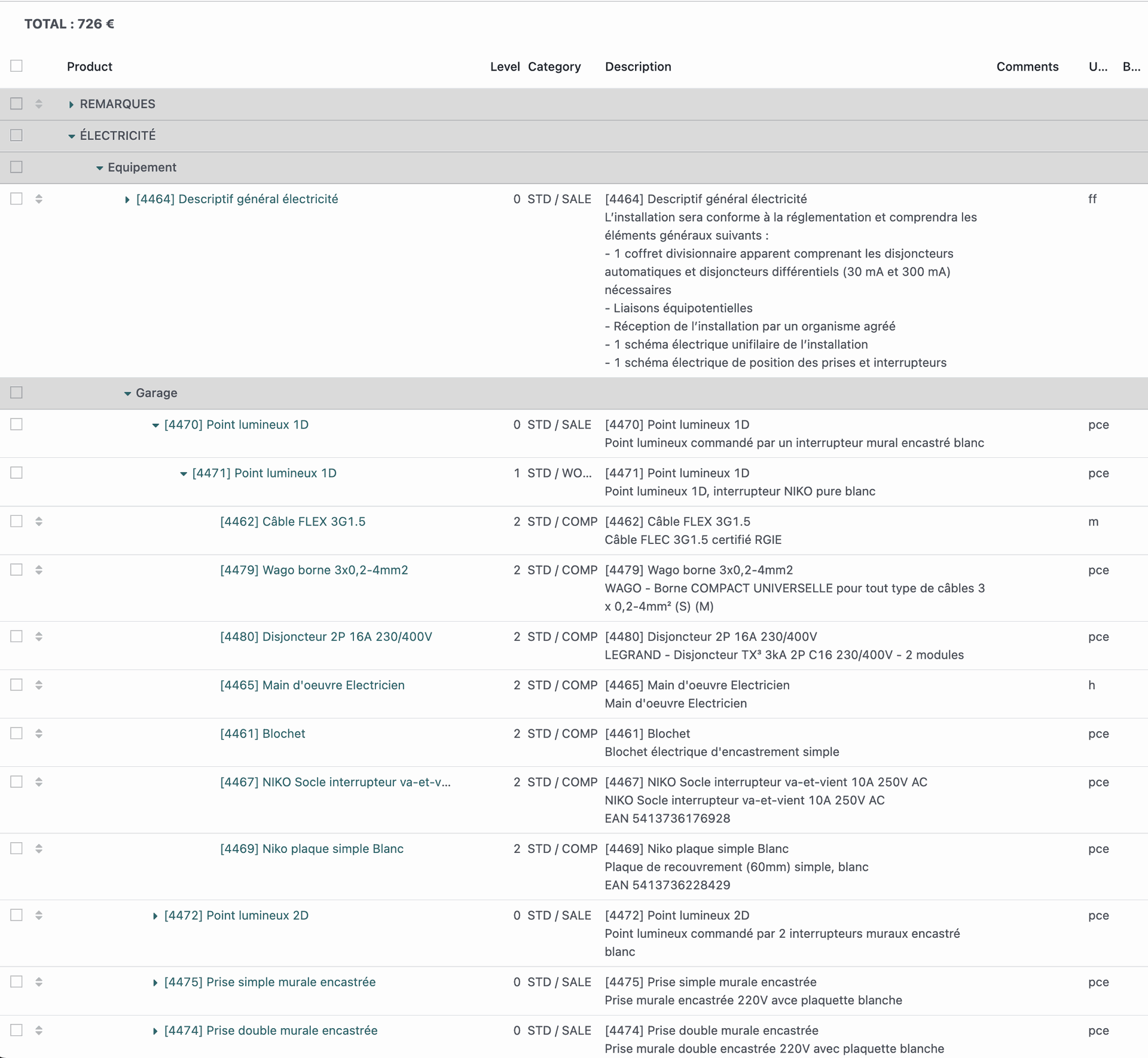Click drag handle for Blochet row
This screenshot has width=1148, height=1058.
(39, 733)
